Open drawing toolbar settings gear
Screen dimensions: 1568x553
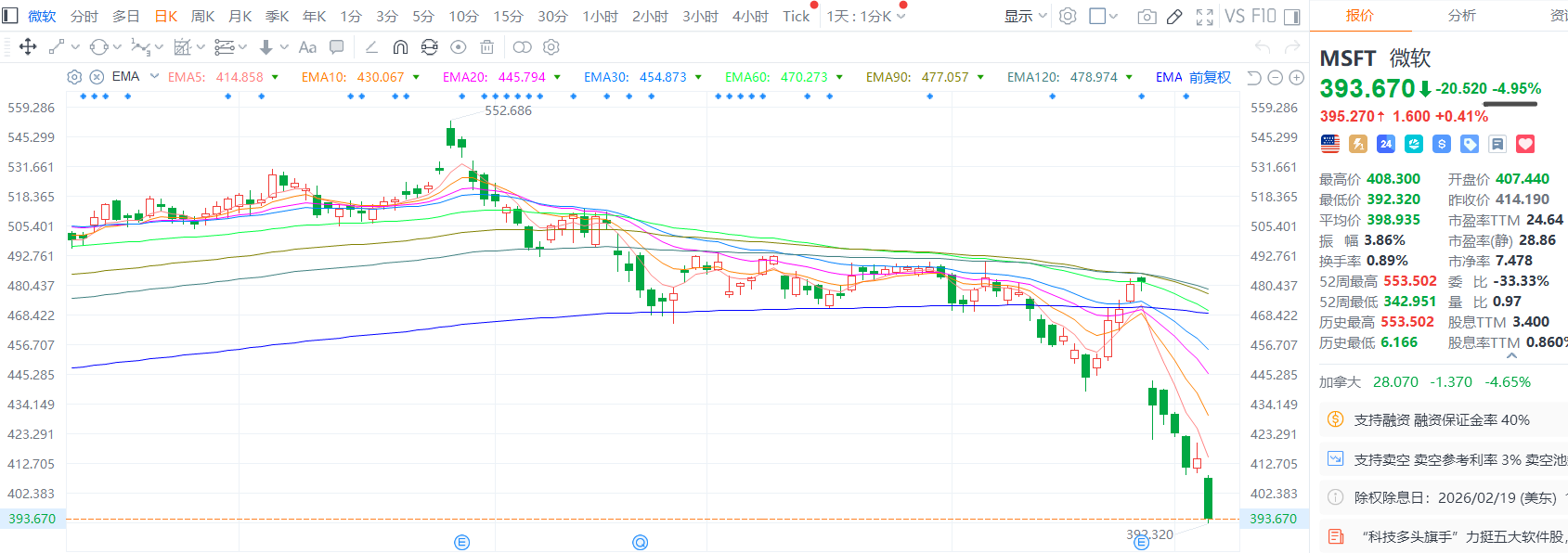coord(551,47)
